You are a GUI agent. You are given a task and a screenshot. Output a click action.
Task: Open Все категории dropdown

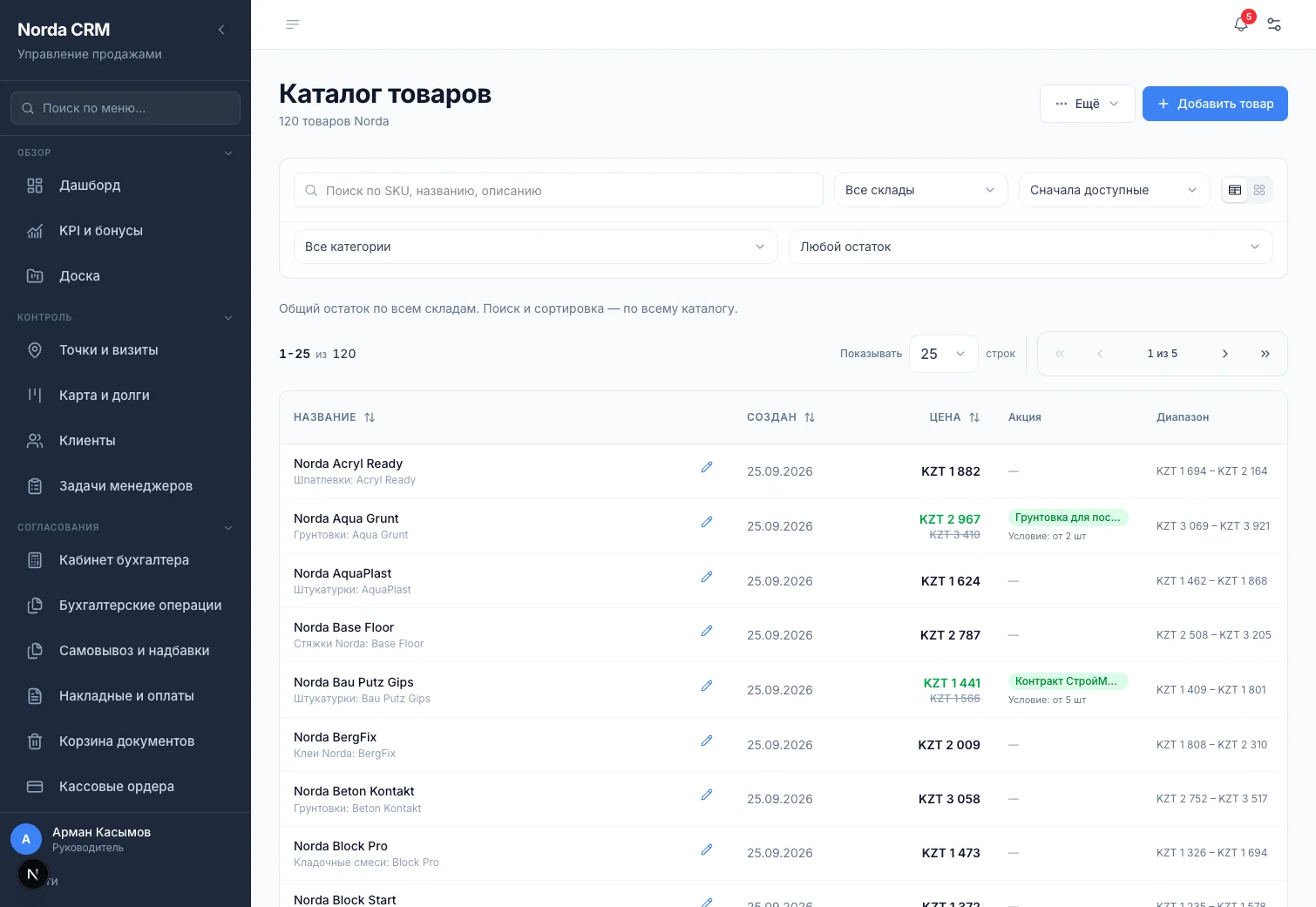coord(535,247)
